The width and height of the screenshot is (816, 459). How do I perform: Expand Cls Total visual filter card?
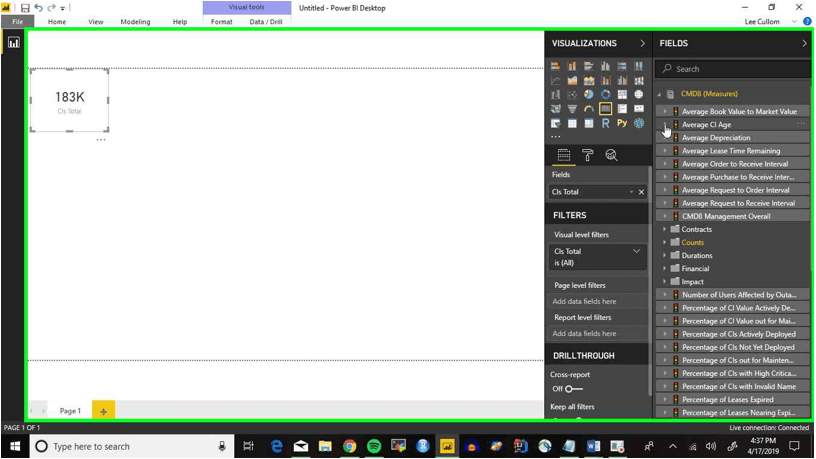(x=636, y=251)
